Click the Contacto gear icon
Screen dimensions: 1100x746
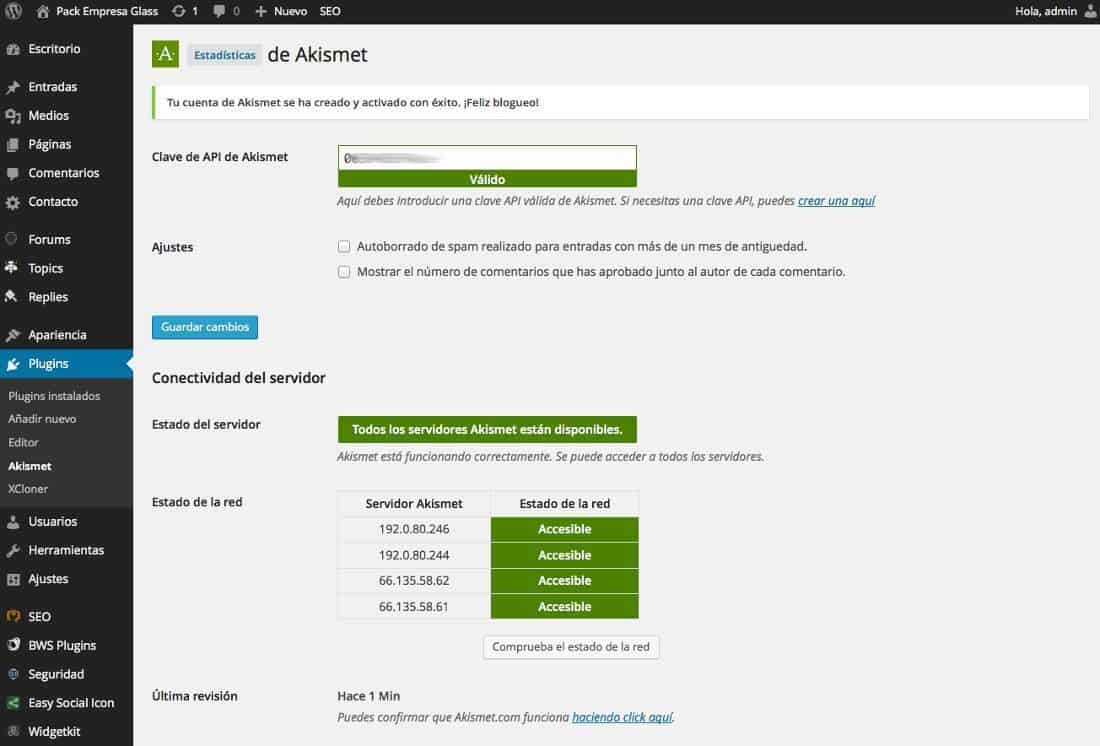coord(13,202)
